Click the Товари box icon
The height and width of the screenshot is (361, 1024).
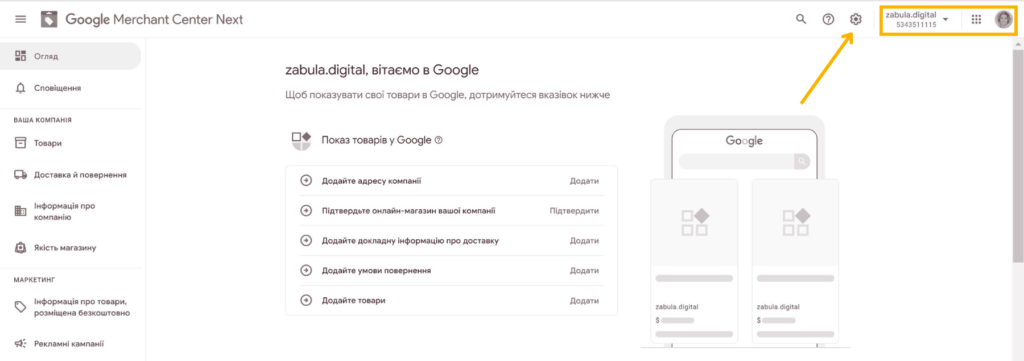point(20,143)
